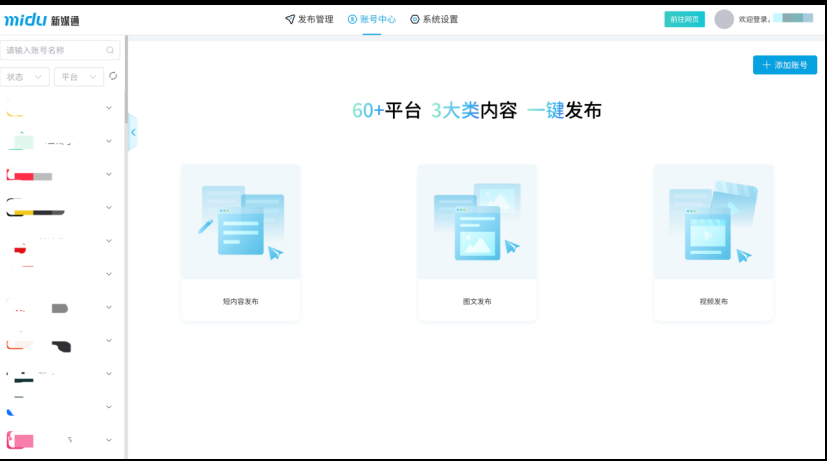Click the search magnifier icon in account search
This screenshot has width=827, height=462.
coord(110,50)
